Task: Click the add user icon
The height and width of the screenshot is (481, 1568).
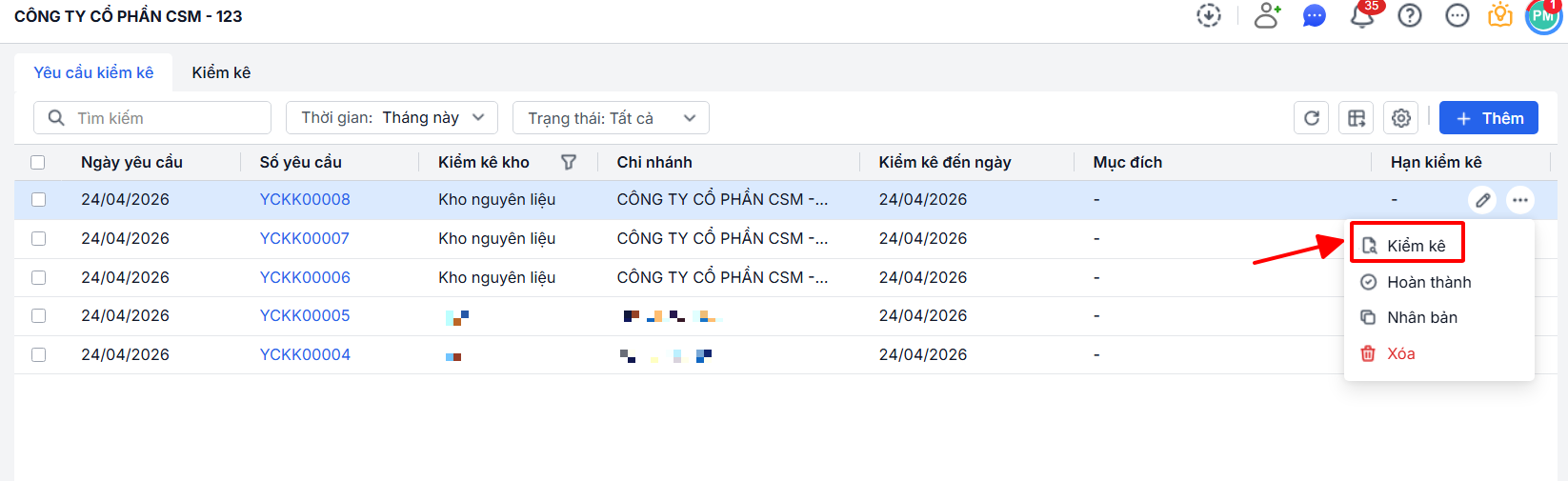Action: [x=1267, y=16]
